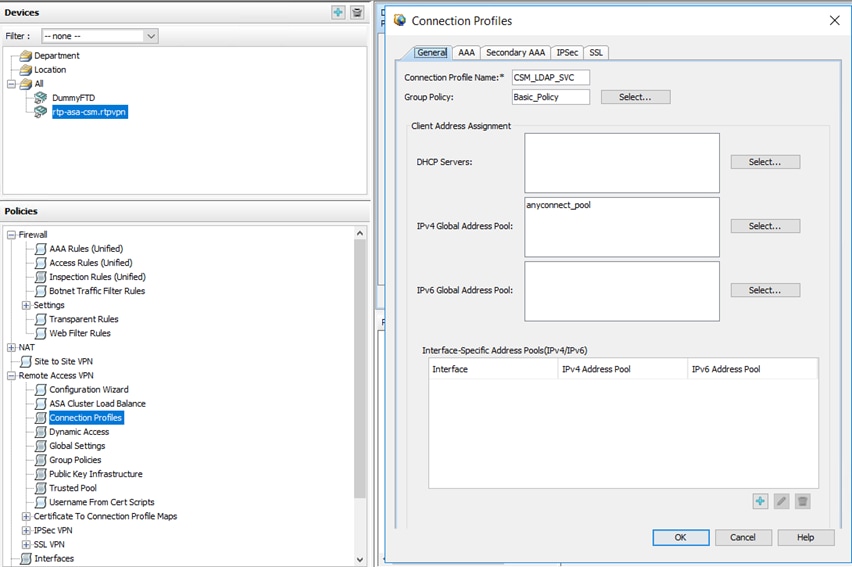Screen dimensions: 852x567
Task: Click the DummyFTD device icon
Action: click(41, 98)
